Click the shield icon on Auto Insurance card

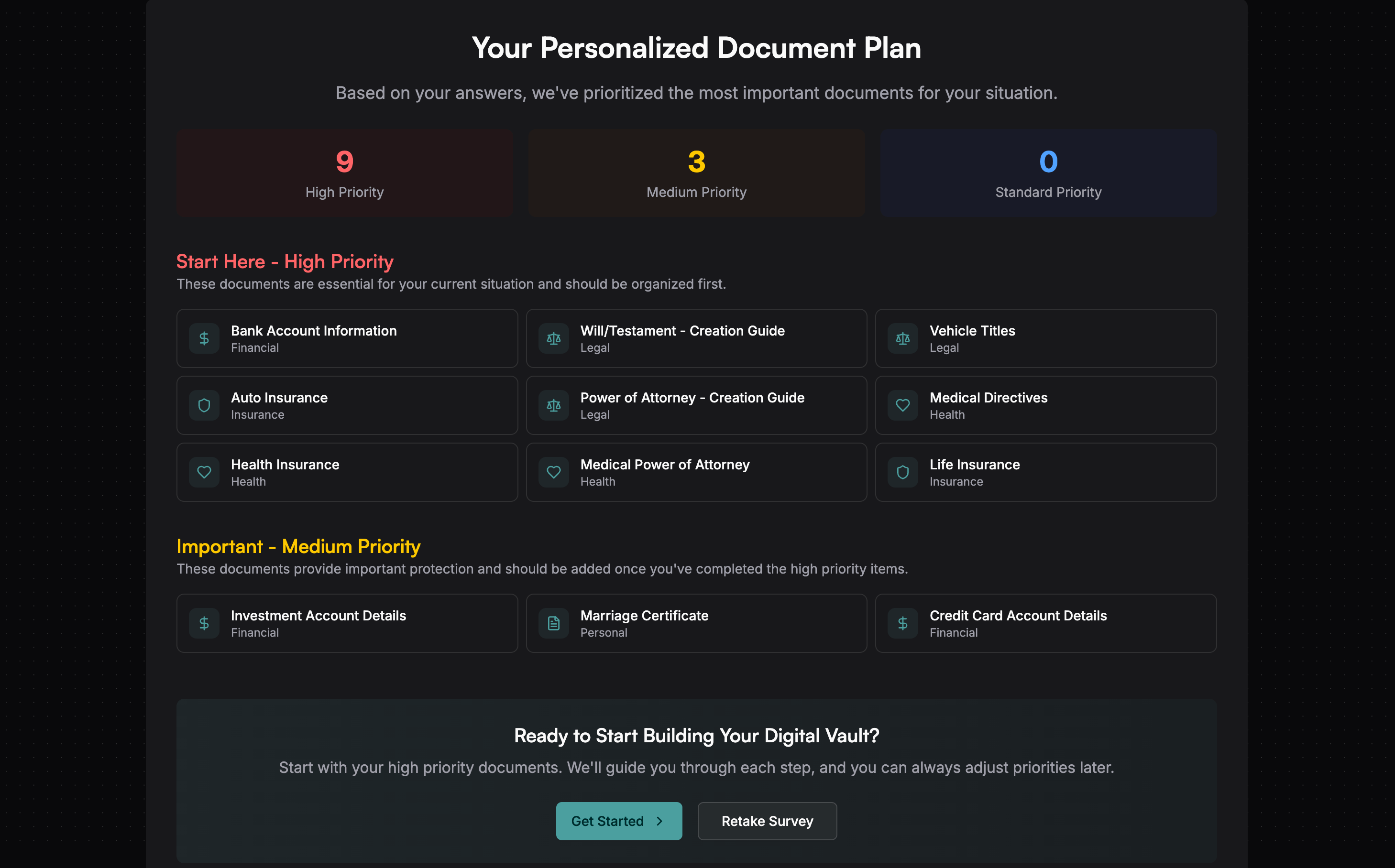(204, 405)
